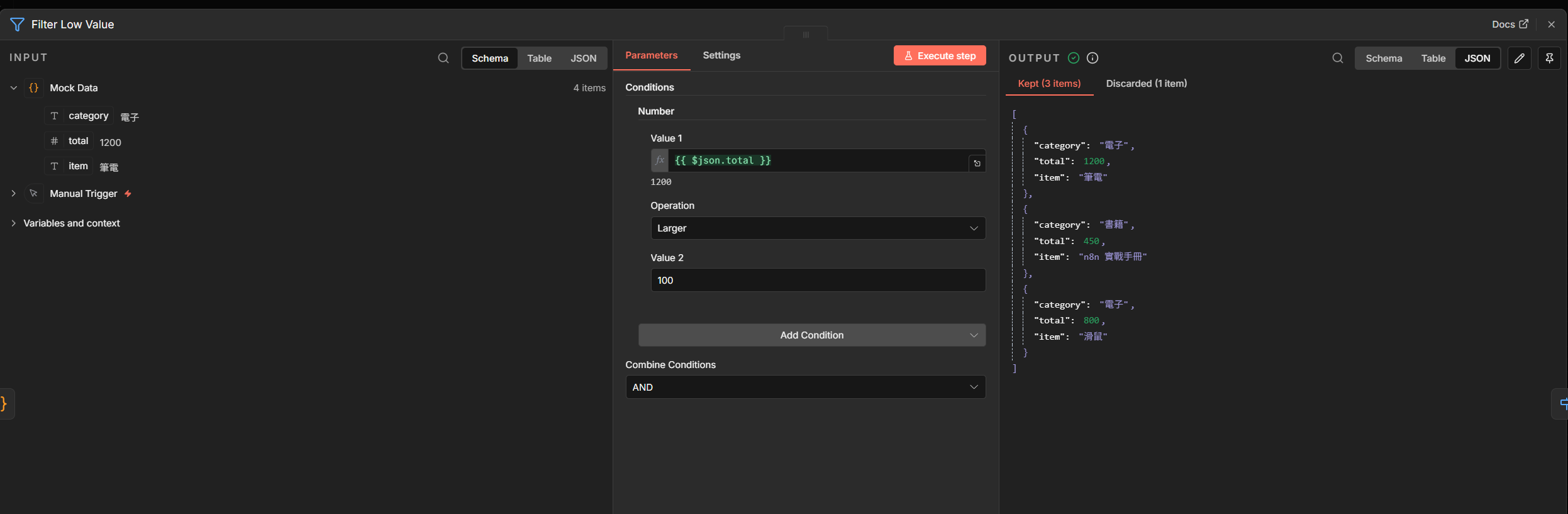This screenshot has height=514, width=1568.
Task: Open the Docs link
Action: pyautogui.click(x=1510, y=24)
